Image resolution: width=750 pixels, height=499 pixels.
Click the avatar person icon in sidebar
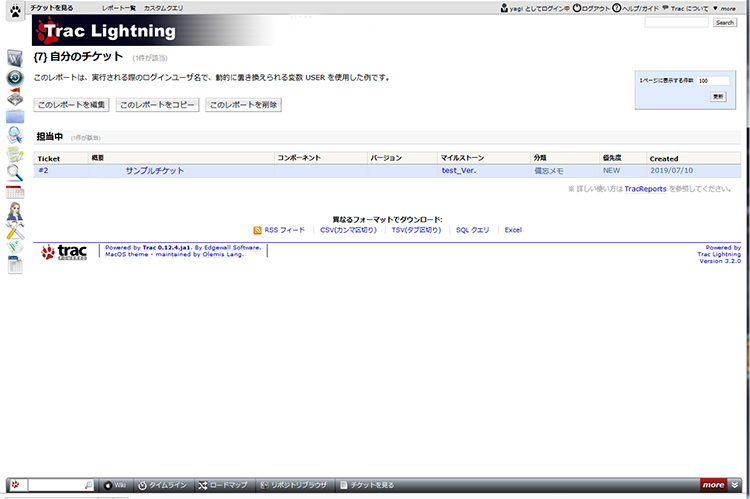(15, 212)
